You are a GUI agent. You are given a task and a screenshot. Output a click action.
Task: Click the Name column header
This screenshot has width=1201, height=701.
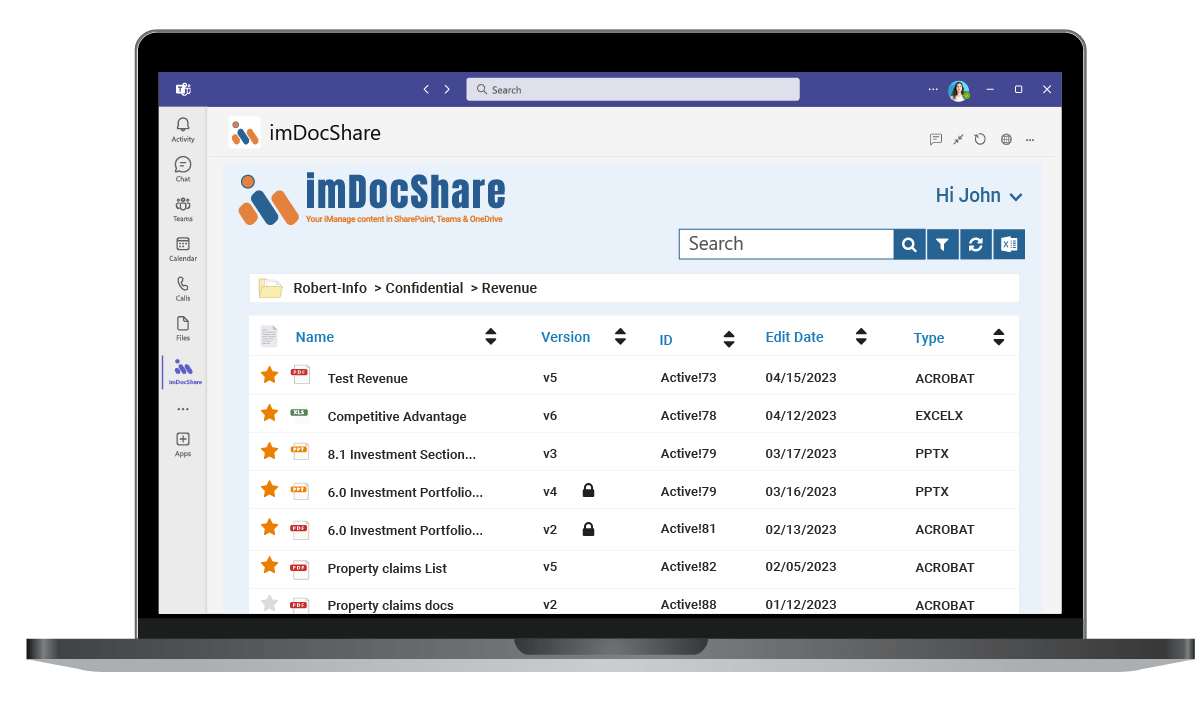click(x=315, y=337)
